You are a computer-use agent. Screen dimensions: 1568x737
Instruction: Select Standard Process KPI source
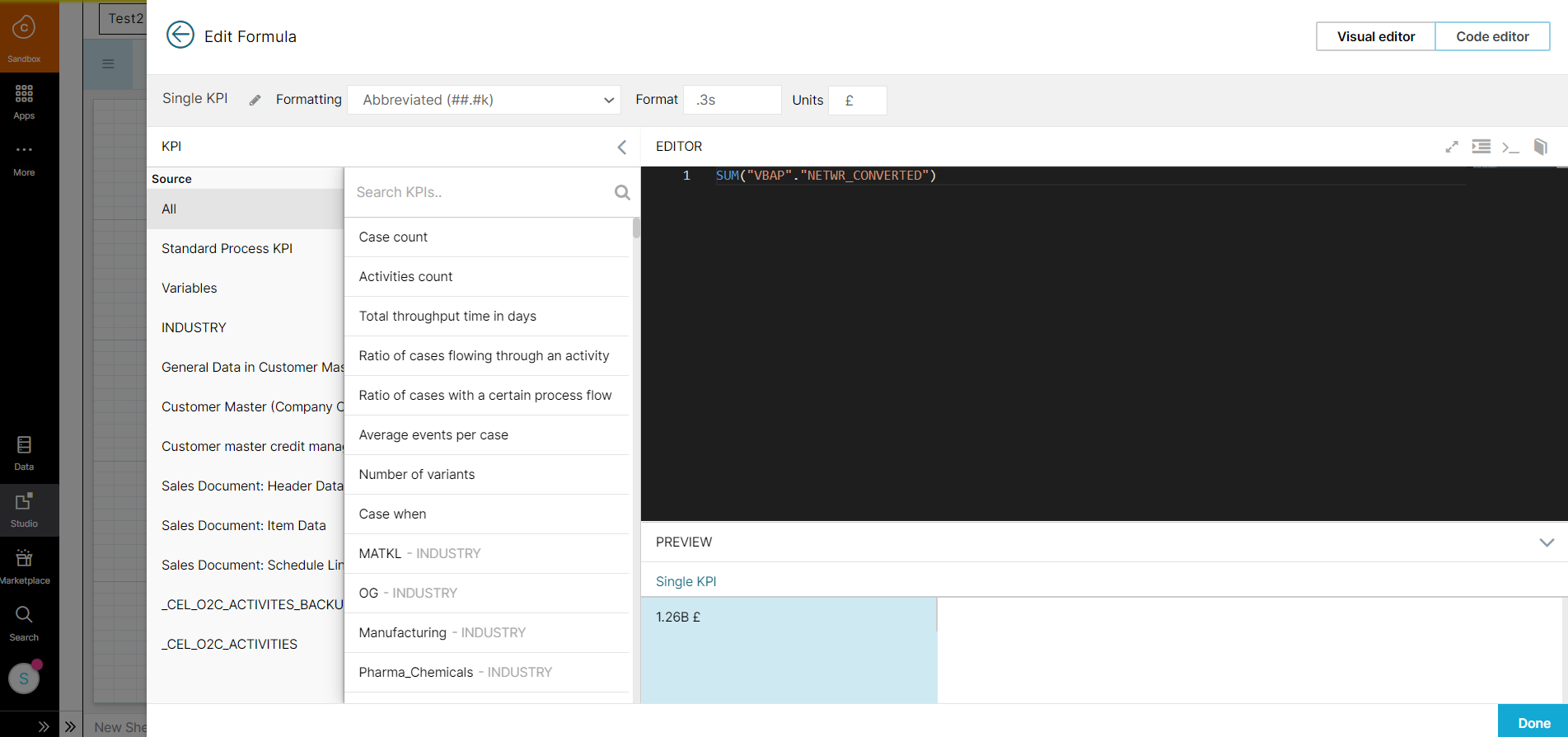246,248
